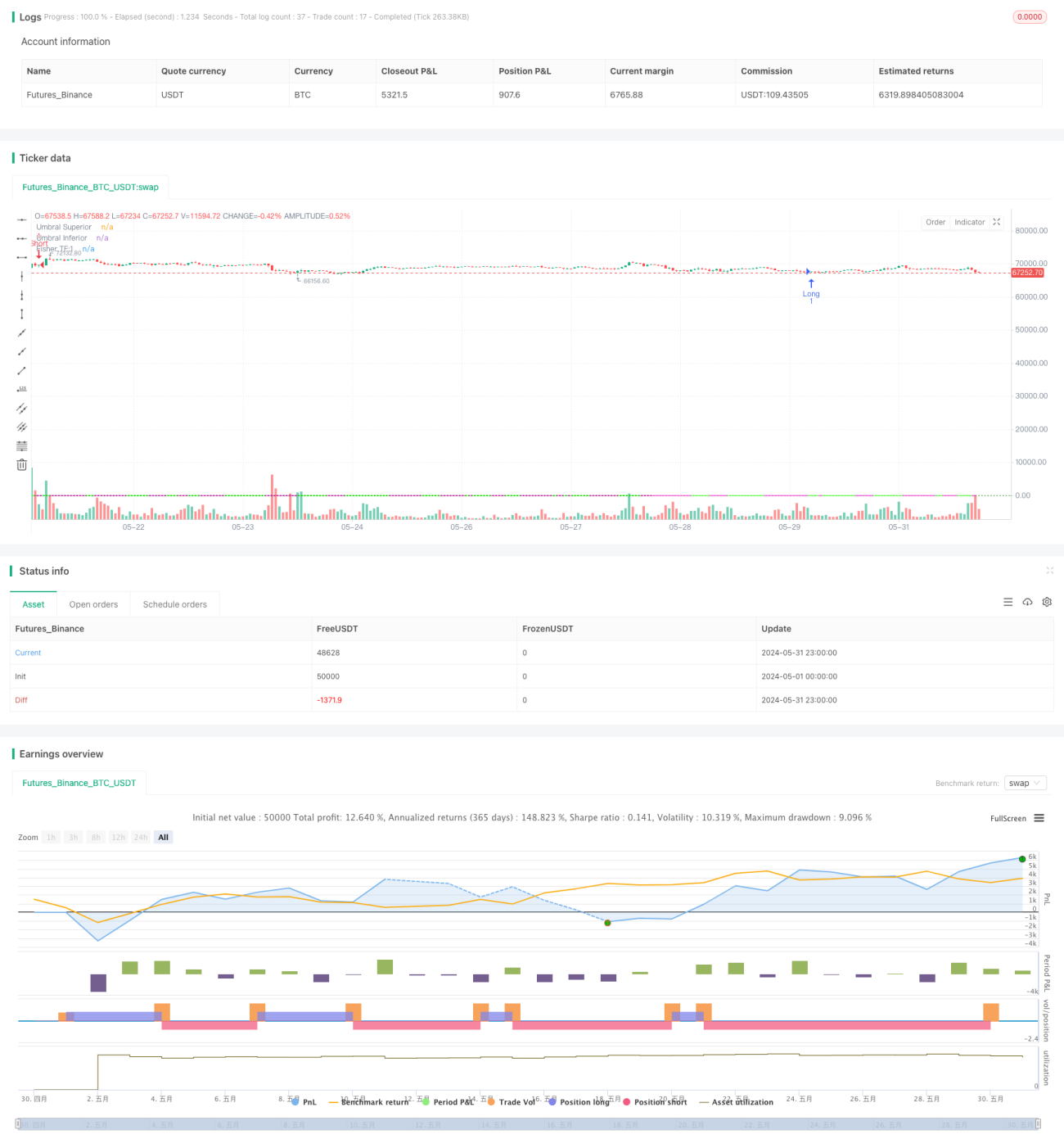Click the Umbral Superior indicator label
This screenshot has height=1148, width=1064.
[64, 227]
